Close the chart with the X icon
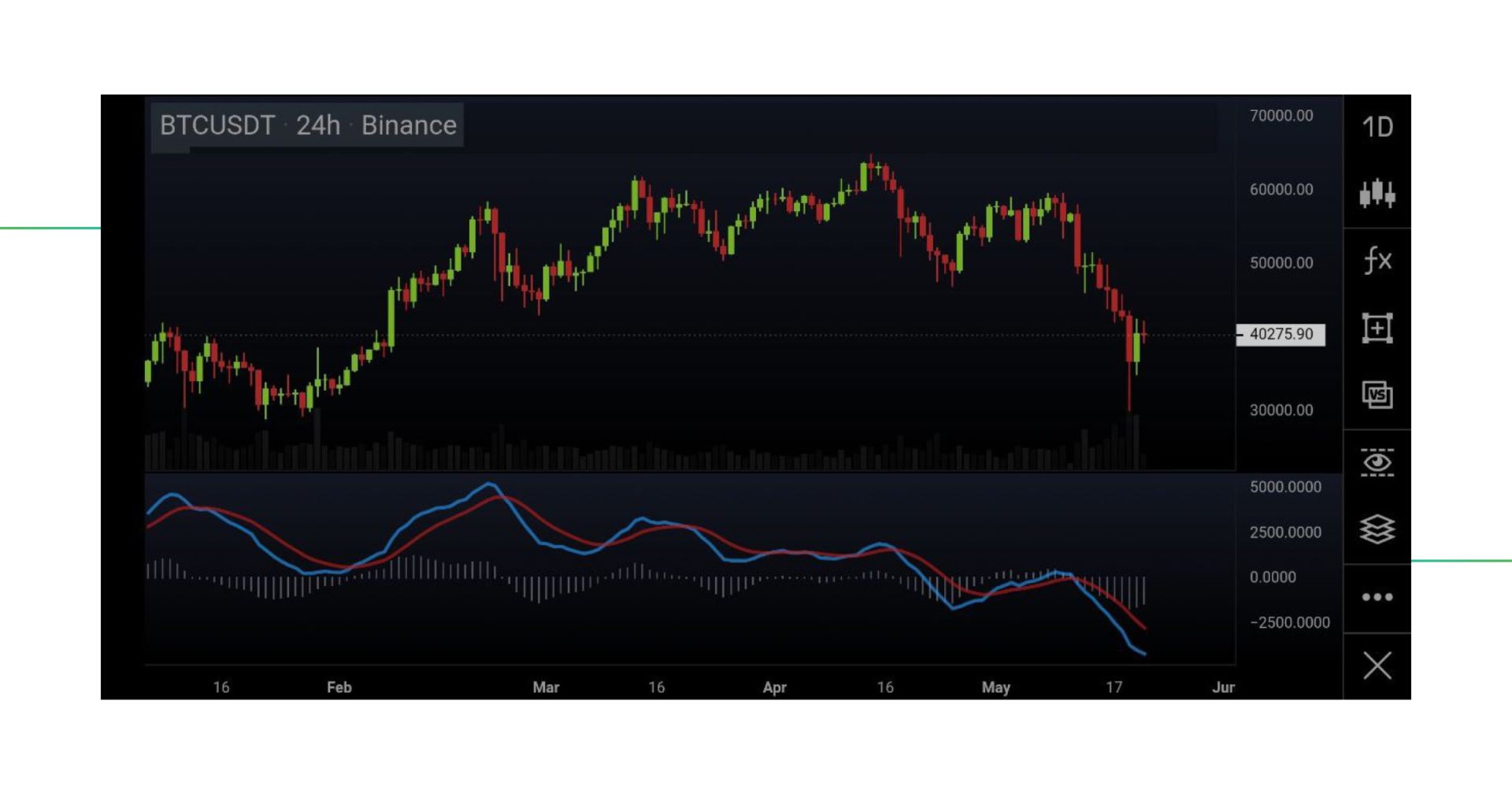This screenshot has width=1512, height=794. coord(1377,666)
